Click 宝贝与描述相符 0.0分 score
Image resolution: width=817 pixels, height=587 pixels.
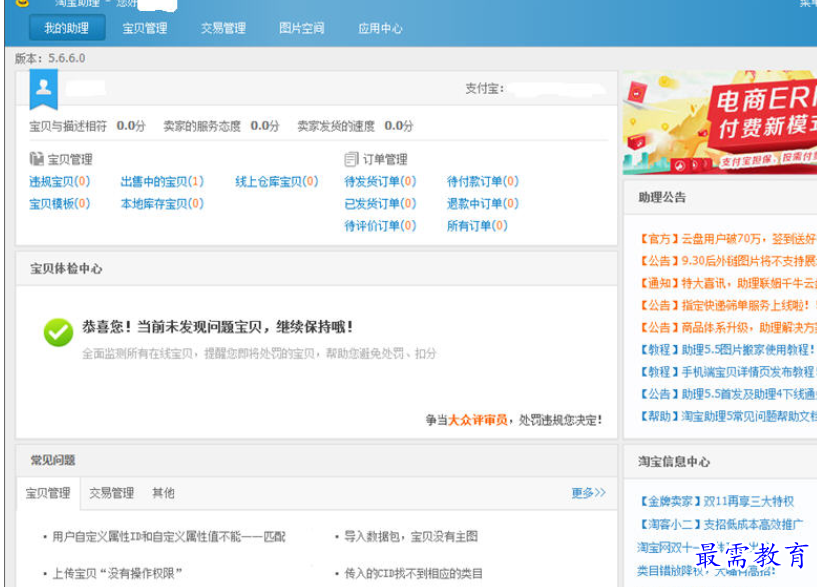tap(87, 126)
